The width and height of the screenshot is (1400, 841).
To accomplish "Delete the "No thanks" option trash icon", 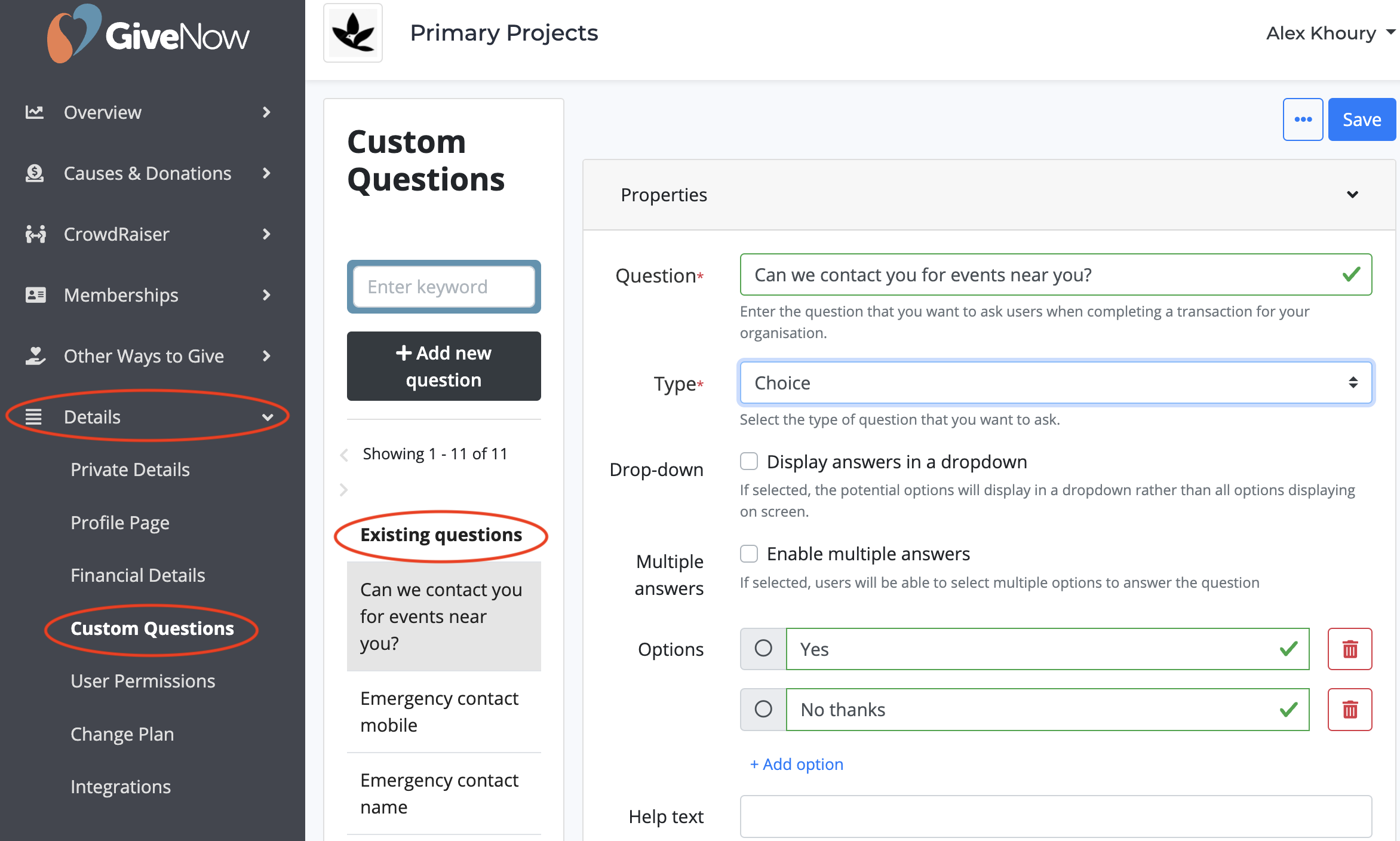I will [x=1350, y=710].
